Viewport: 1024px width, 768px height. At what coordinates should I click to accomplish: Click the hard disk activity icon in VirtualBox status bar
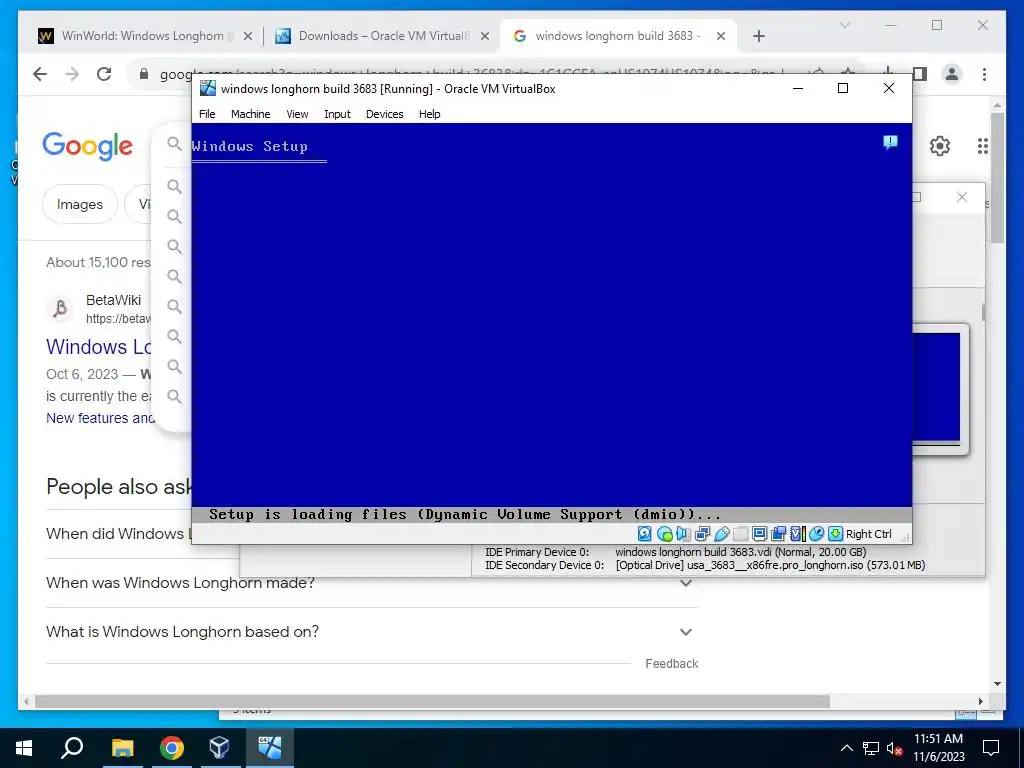[645, 534]
